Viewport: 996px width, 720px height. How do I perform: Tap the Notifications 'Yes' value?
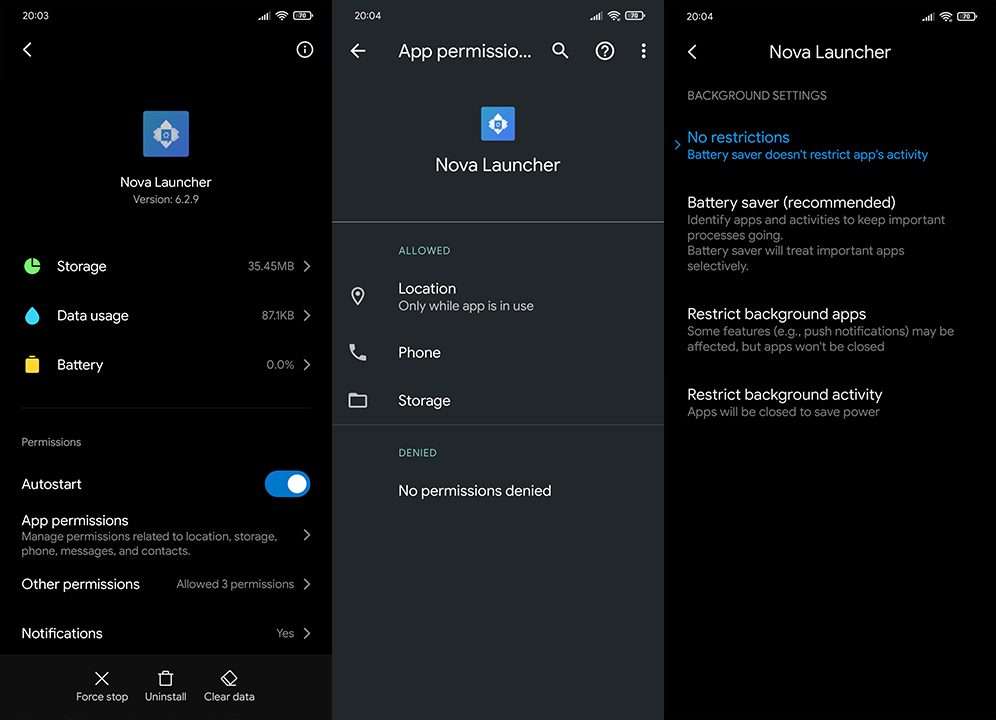tap(285, 633)
